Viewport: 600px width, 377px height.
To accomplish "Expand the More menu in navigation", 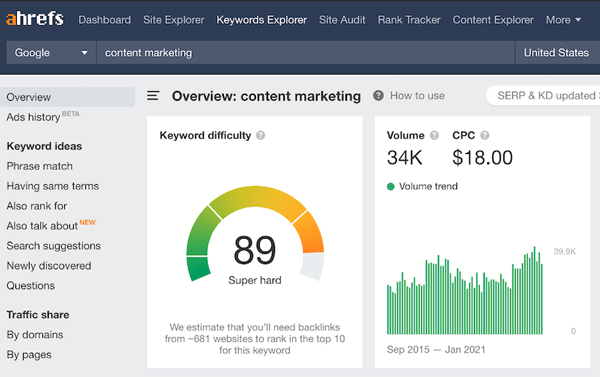I will click(563, 20).
